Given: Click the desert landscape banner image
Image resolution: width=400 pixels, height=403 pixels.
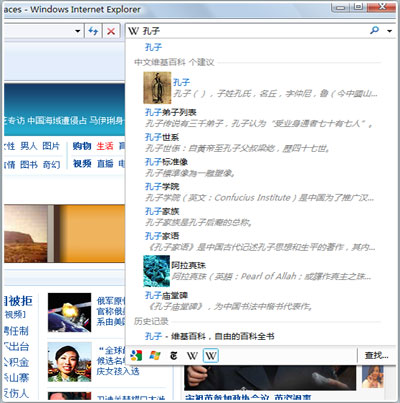Looking at the screenshot, I should coord(26,234).
